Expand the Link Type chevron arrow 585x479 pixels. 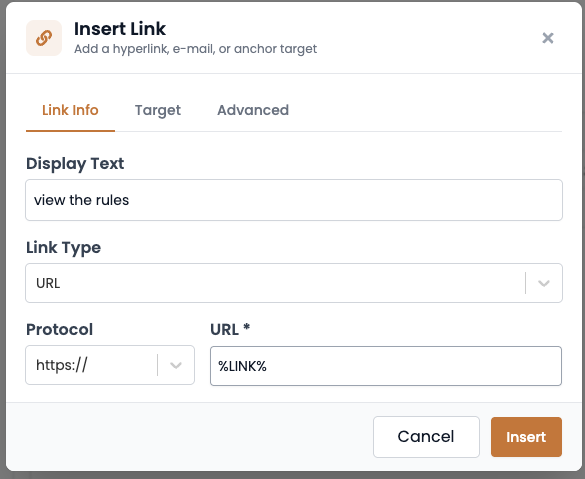544,283
